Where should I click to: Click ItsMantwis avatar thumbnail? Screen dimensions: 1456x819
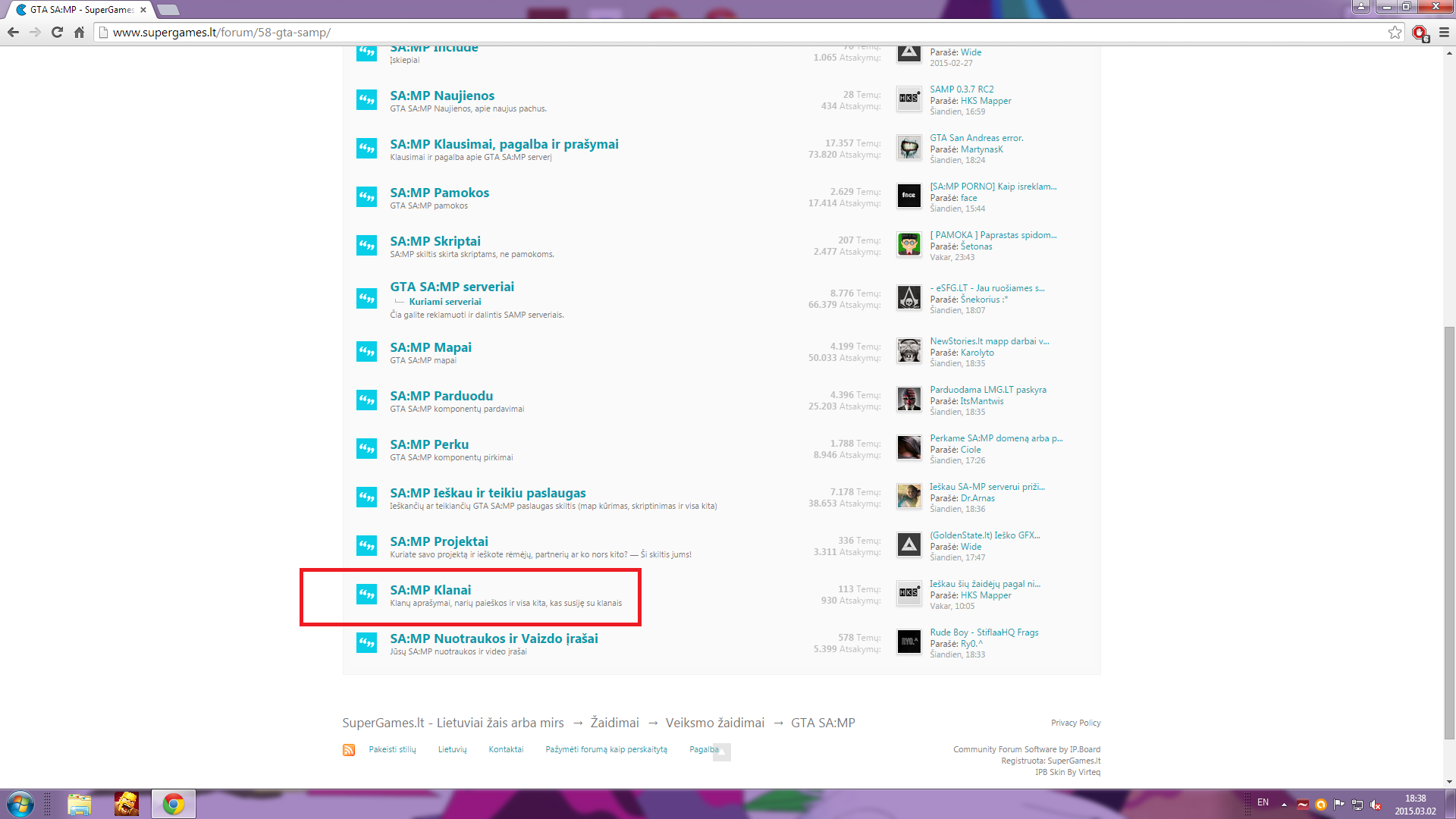(x=908, y=399)
